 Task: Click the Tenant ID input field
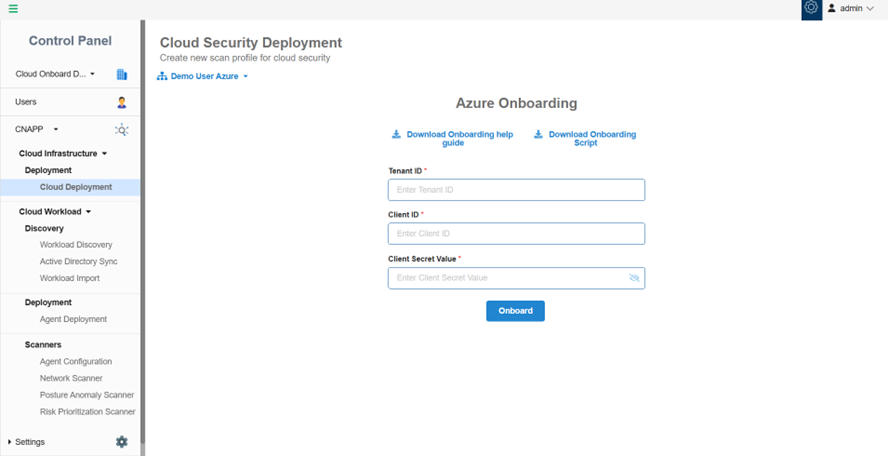(516, 190)
